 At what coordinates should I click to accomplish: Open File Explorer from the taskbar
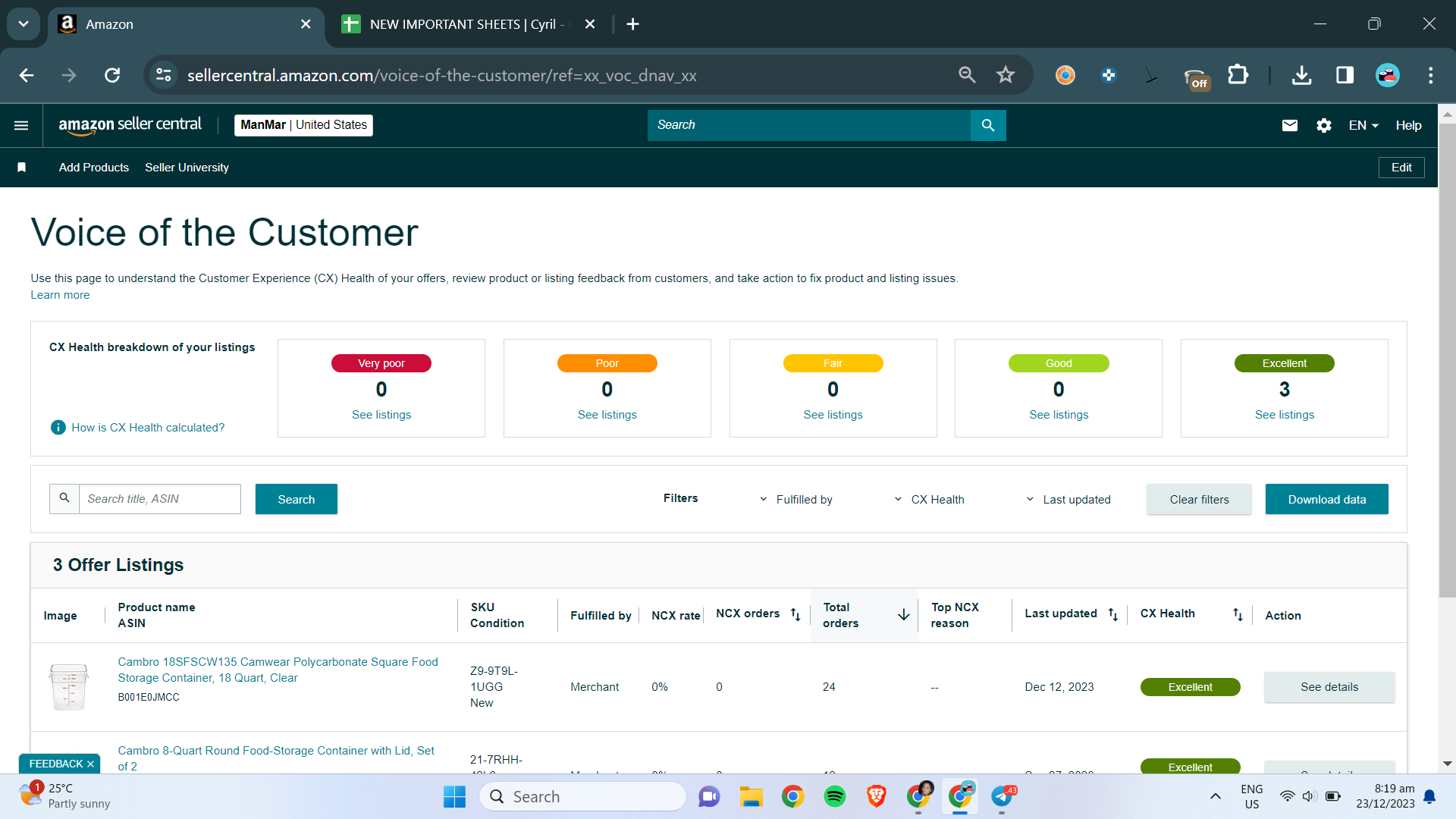[x=751, y=796]
